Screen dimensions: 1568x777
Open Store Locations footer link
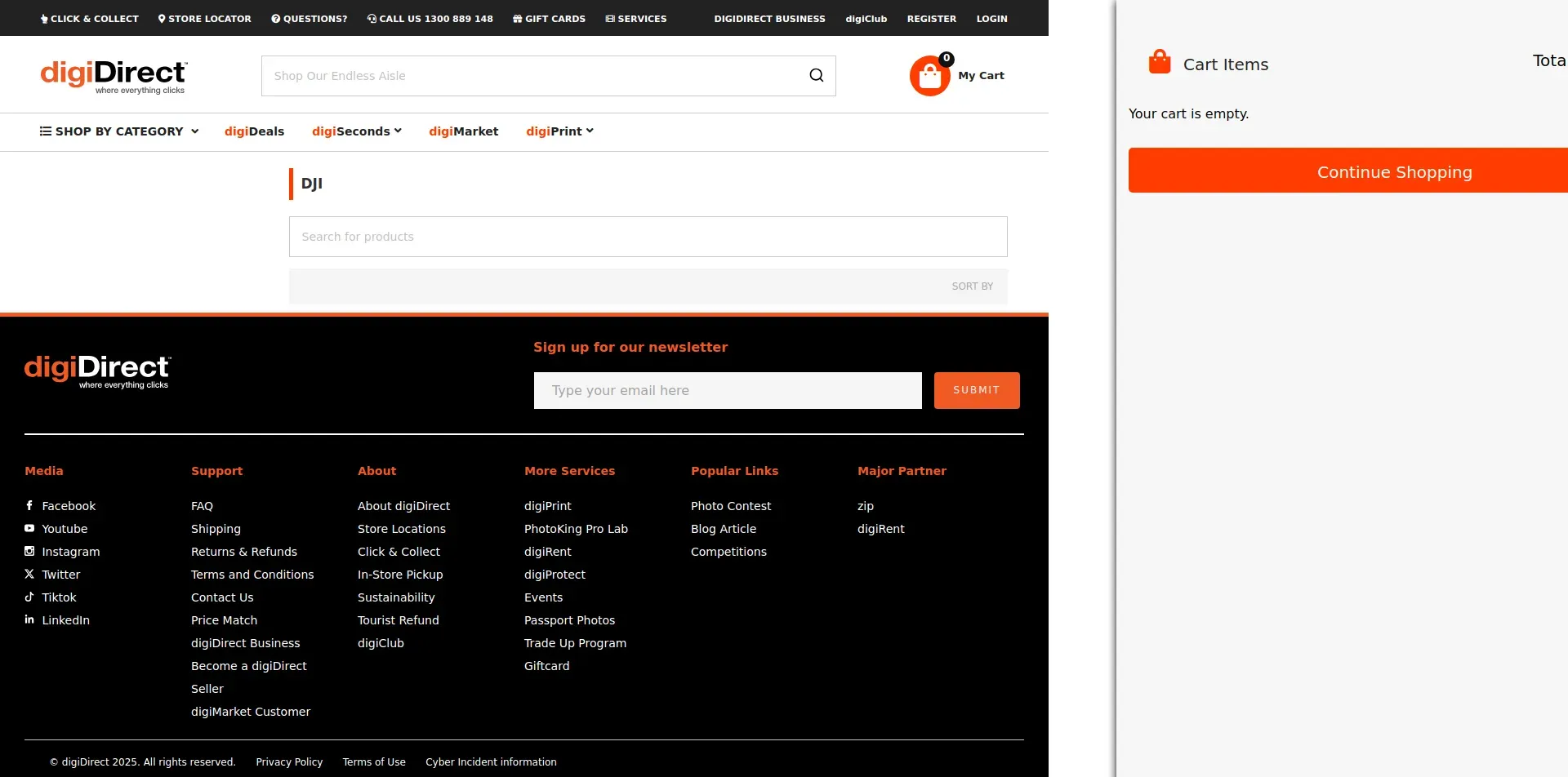click(402, 529)
